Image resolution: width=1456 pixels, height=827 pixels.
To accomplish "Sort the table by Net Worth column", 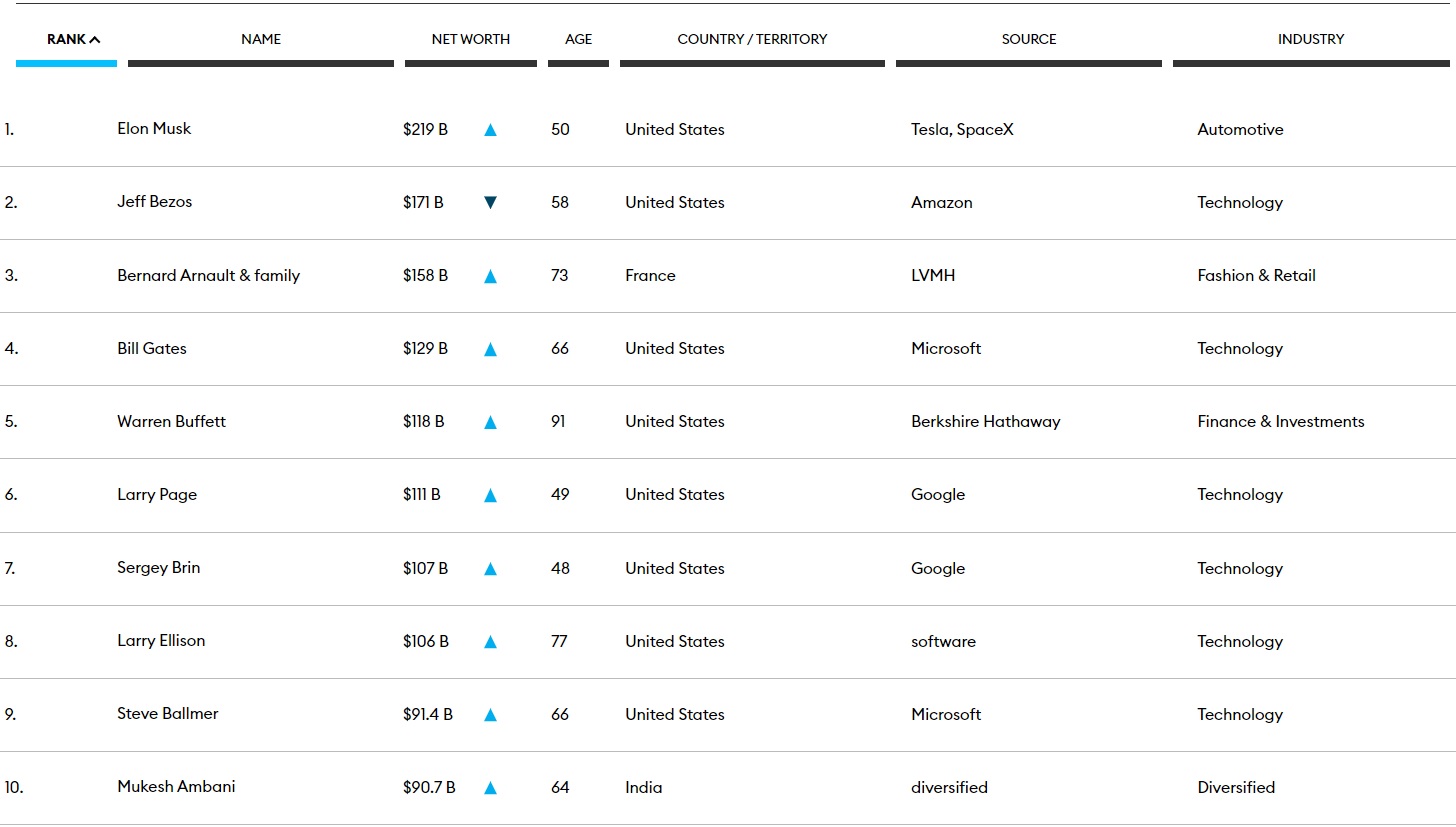I will click(x=470, y=40).
